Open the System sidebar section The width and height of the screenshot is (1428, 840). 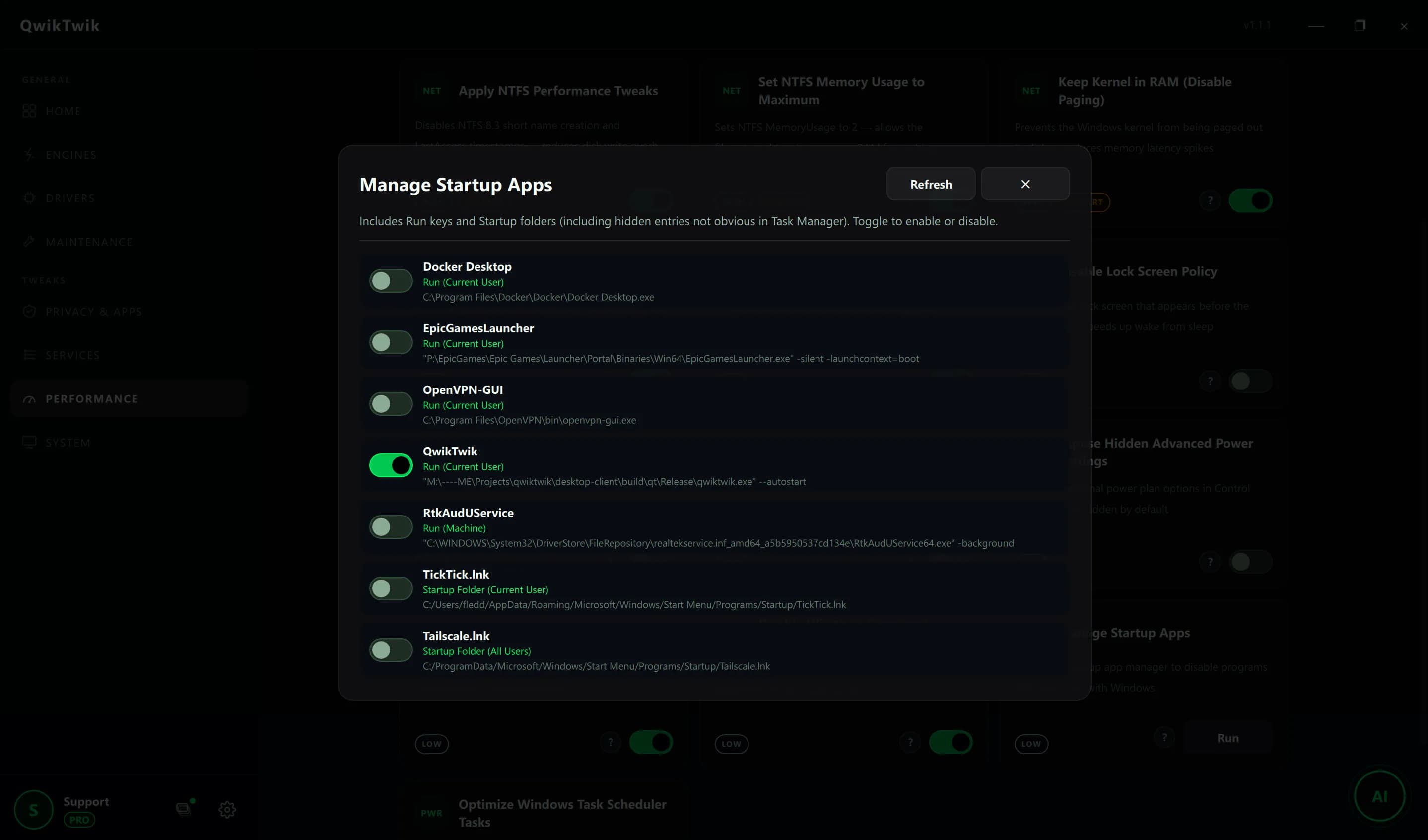[129, 443]
